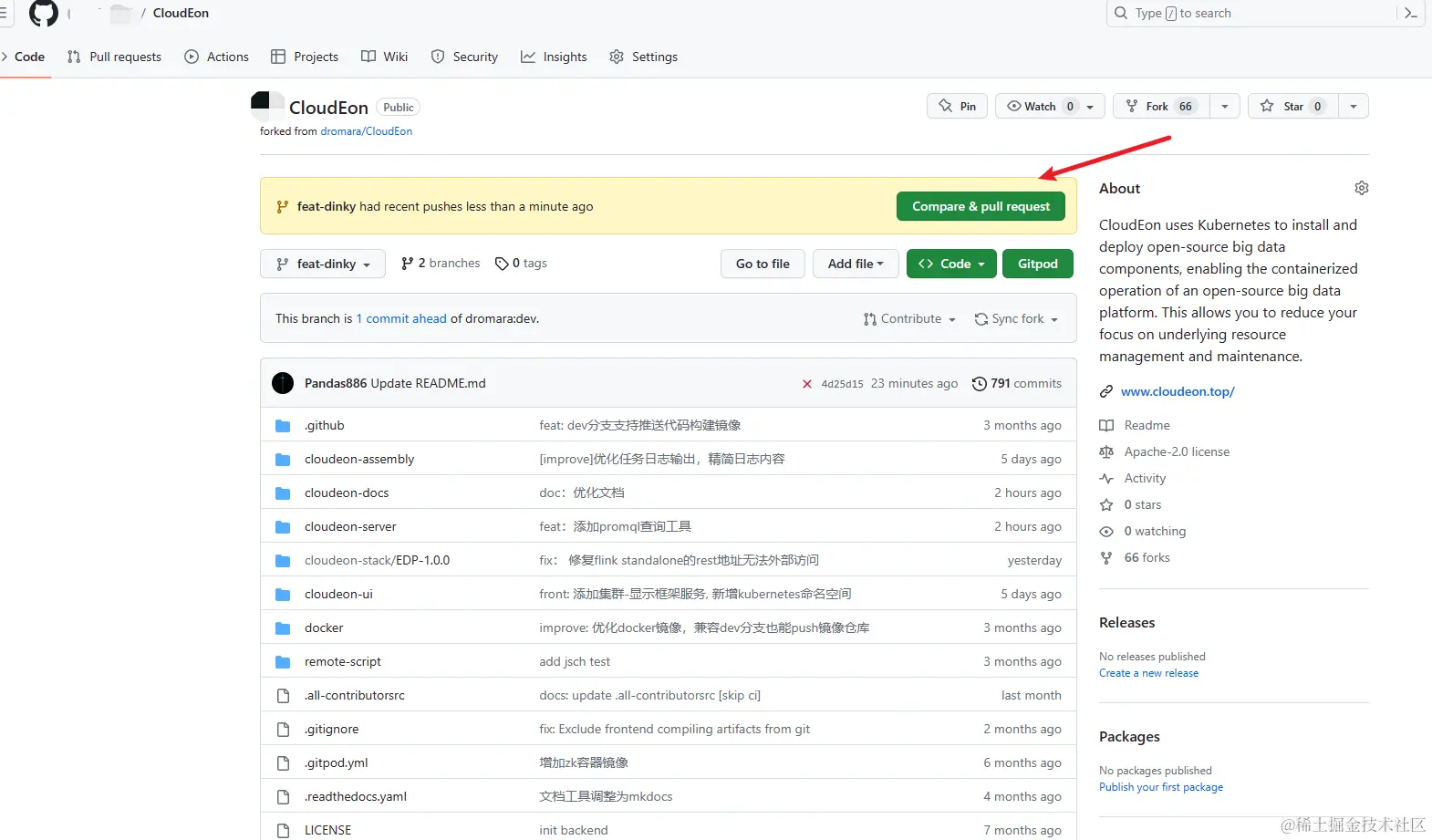Pin the CloudEon repository
This screenshot has width=1432, height=840.
pyautogui.click(x=957, y=106)
